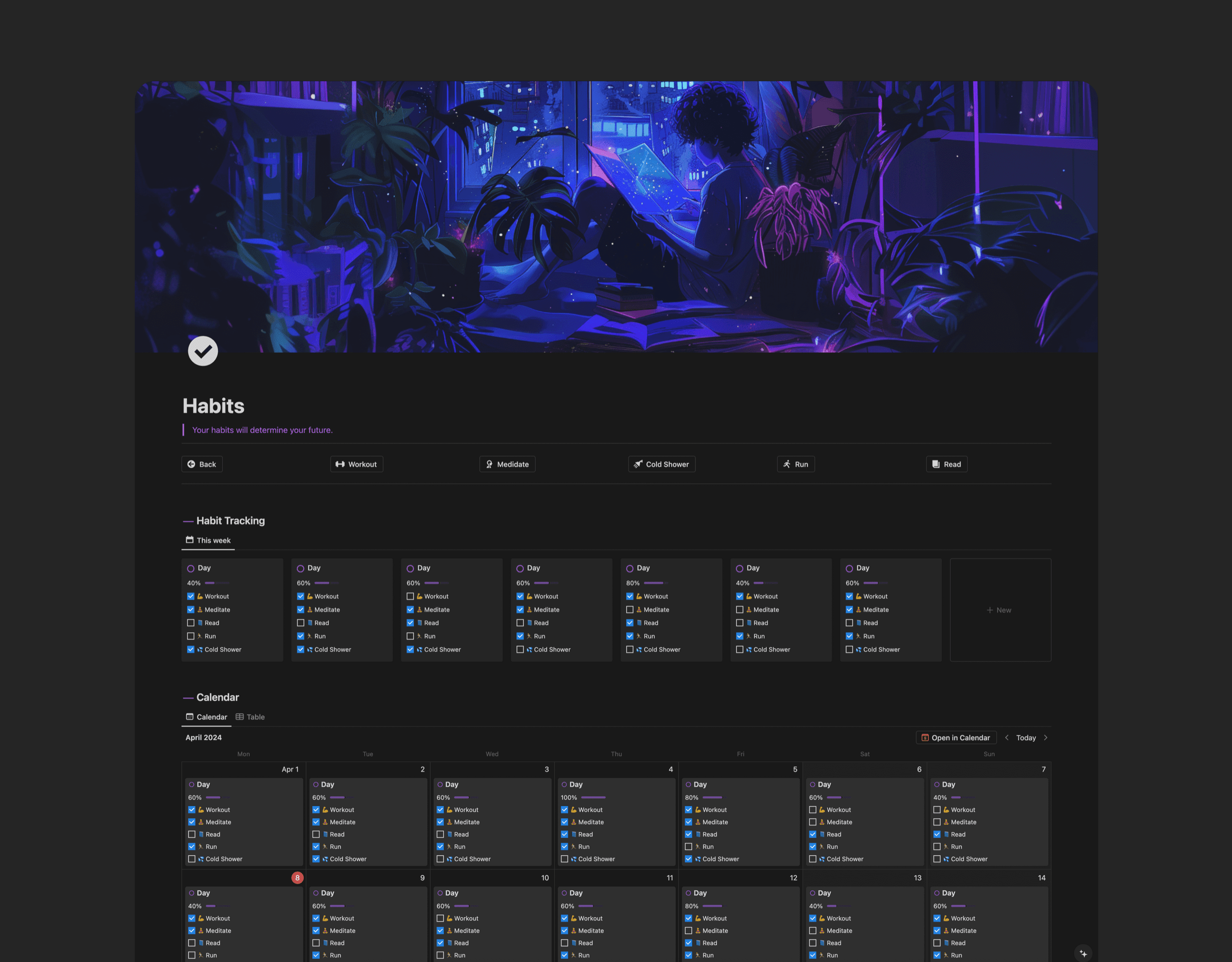Check Cold Shower on date 4 calendar card
The width and height of the screenshot is (1232, 962).
[564, 860]
